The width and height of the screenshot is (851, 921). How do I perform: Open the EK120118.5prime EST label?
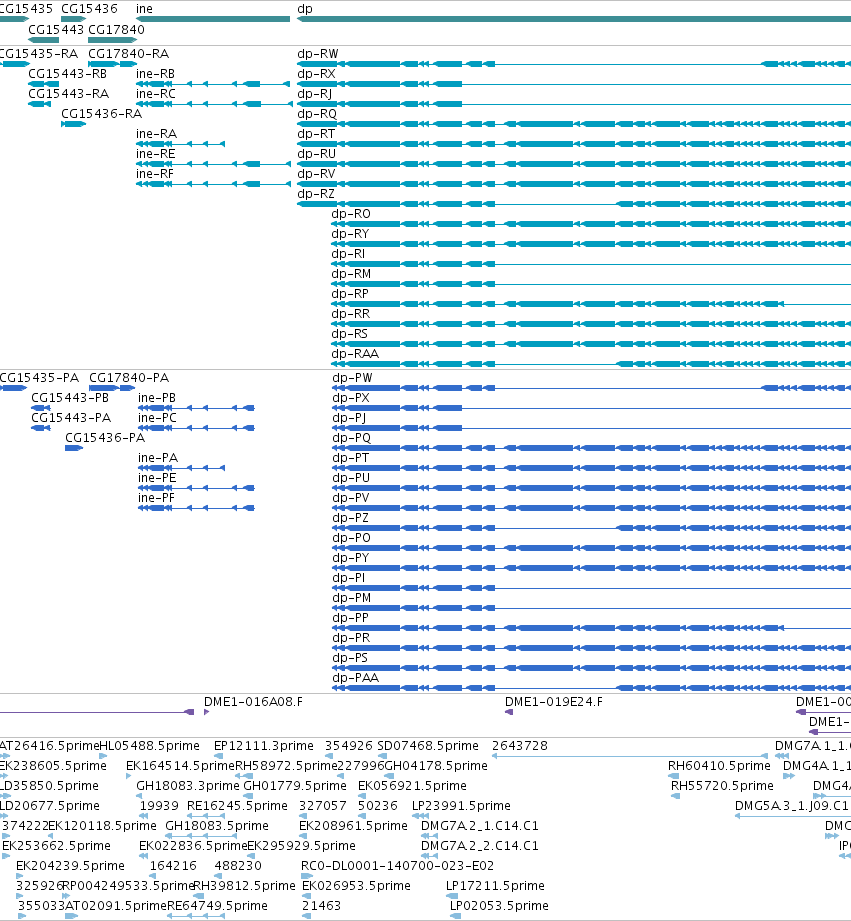(102, 825)
